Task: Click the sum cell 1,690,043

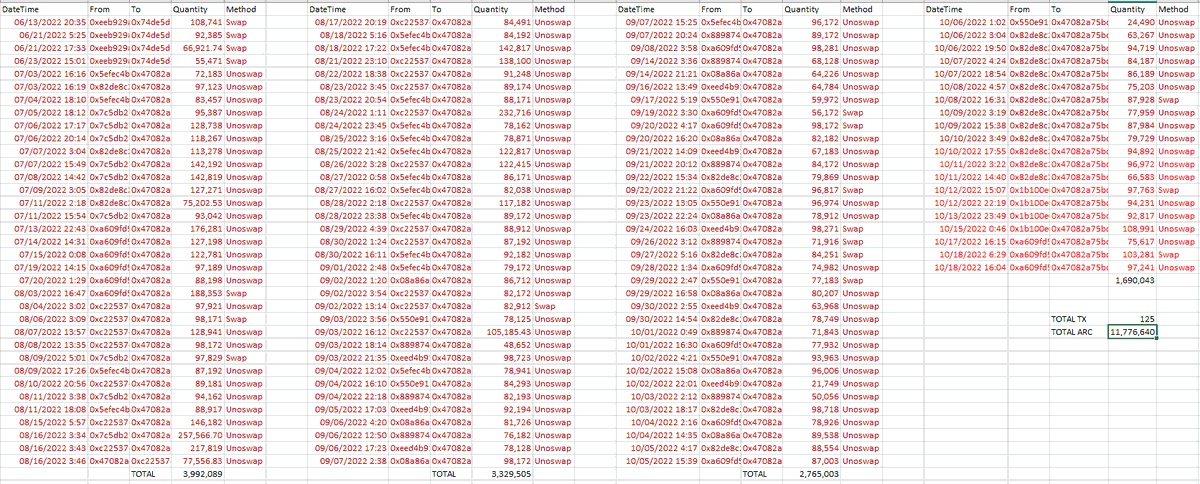Action: tap(1134, 280)
